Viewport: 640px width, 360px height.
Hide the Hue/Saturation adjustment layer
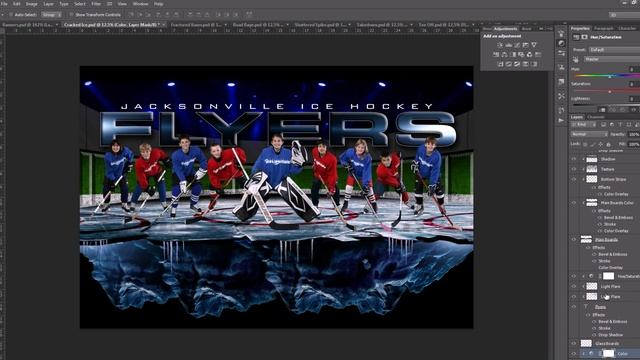[573, 276]
